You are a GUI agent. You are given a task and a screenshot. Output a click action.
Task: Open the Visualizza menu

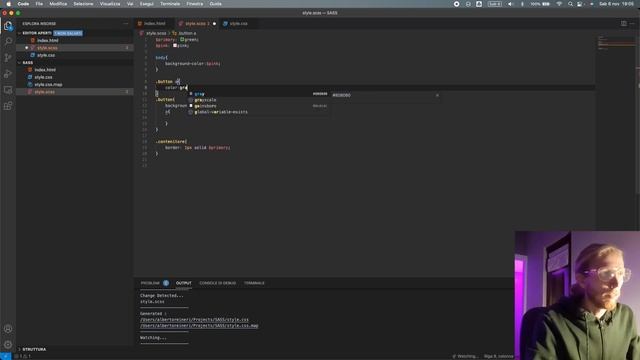[110, 4]
